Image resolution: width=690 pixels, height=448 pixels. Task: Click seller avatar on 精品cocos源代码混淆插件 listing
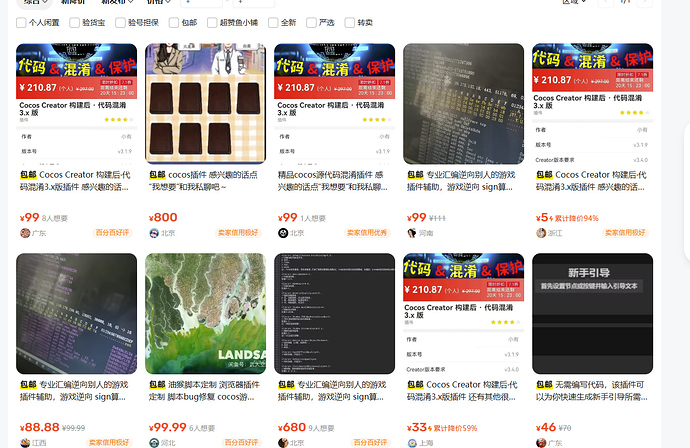283,233
